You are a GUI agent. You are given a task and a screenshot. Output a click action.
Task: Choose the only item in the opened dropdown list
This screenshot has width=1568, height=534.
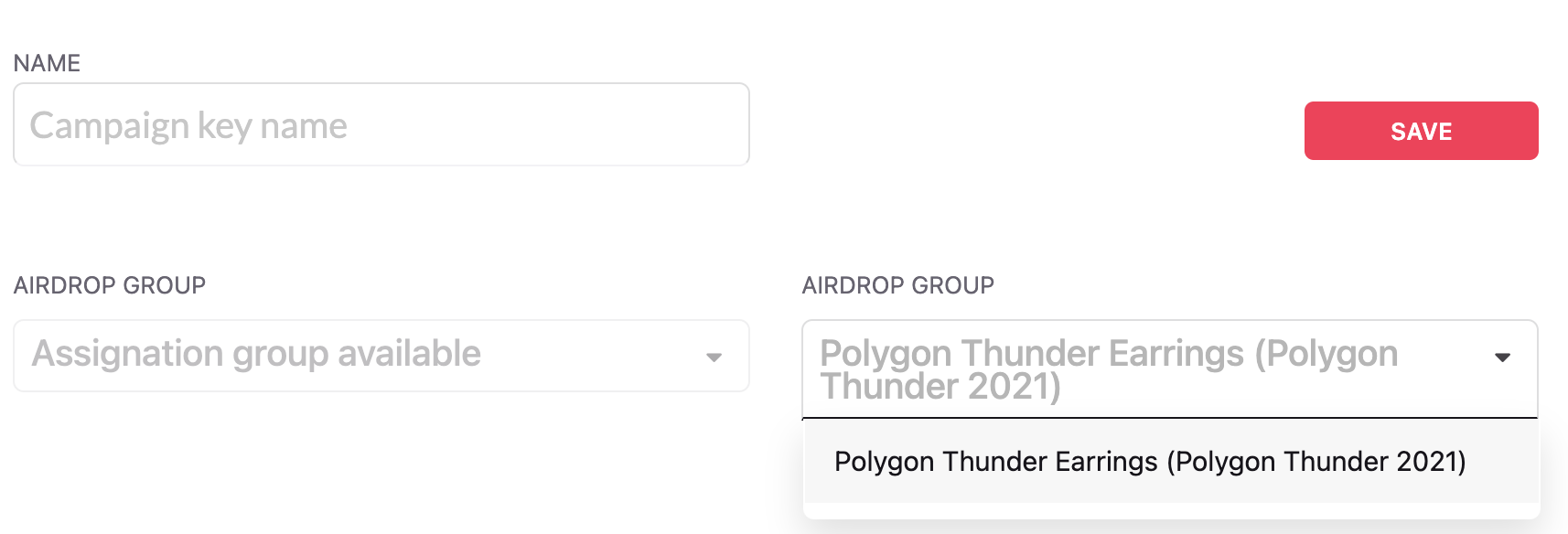[1149, 462]
